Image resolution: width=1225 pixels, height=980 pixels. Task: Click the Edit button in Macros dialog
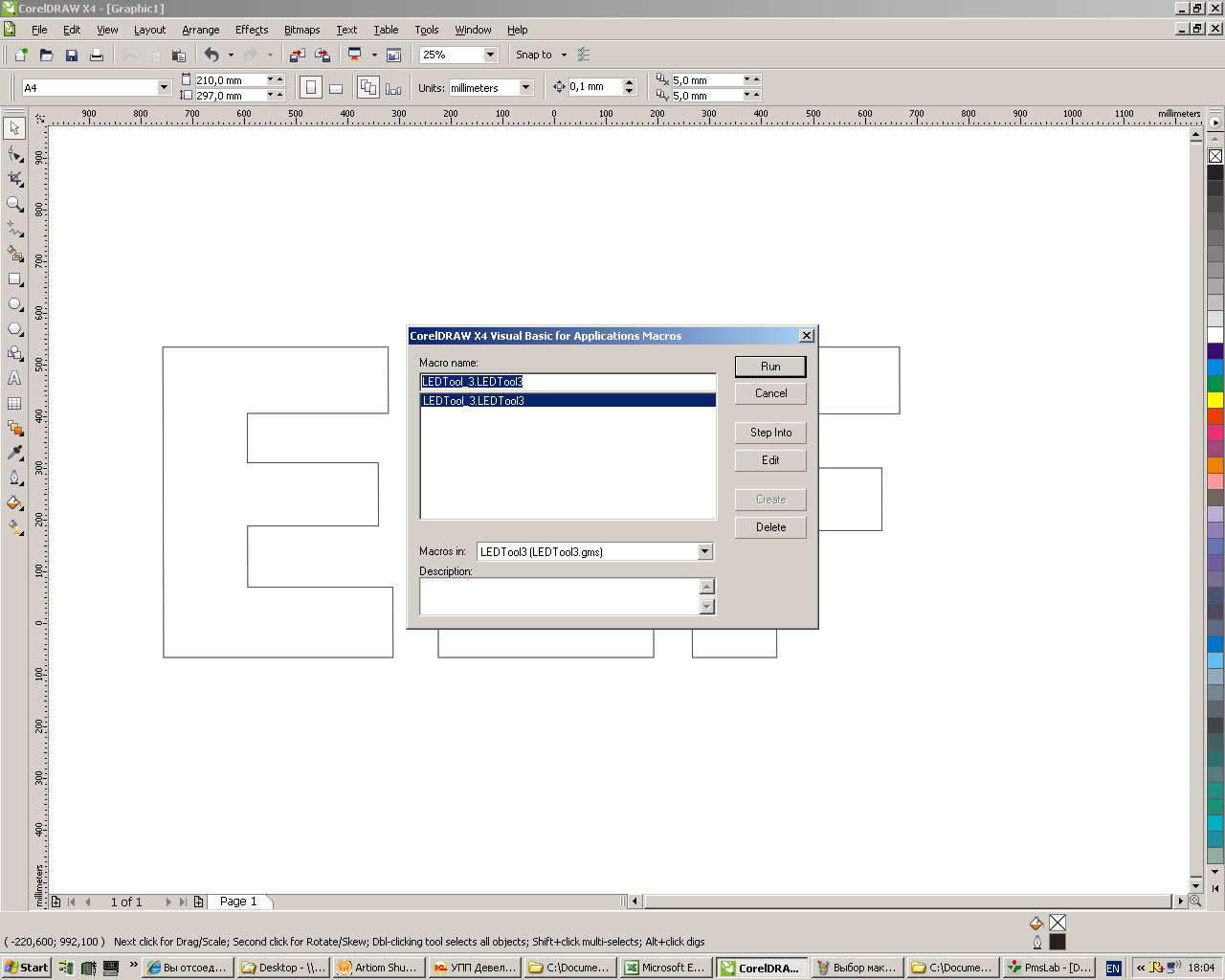tap(770, 460)
